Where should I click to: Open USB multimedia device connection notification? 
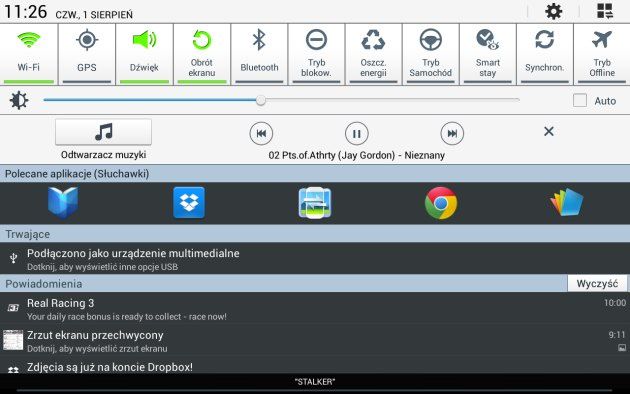pyautogui.click(x=315, y=259)
